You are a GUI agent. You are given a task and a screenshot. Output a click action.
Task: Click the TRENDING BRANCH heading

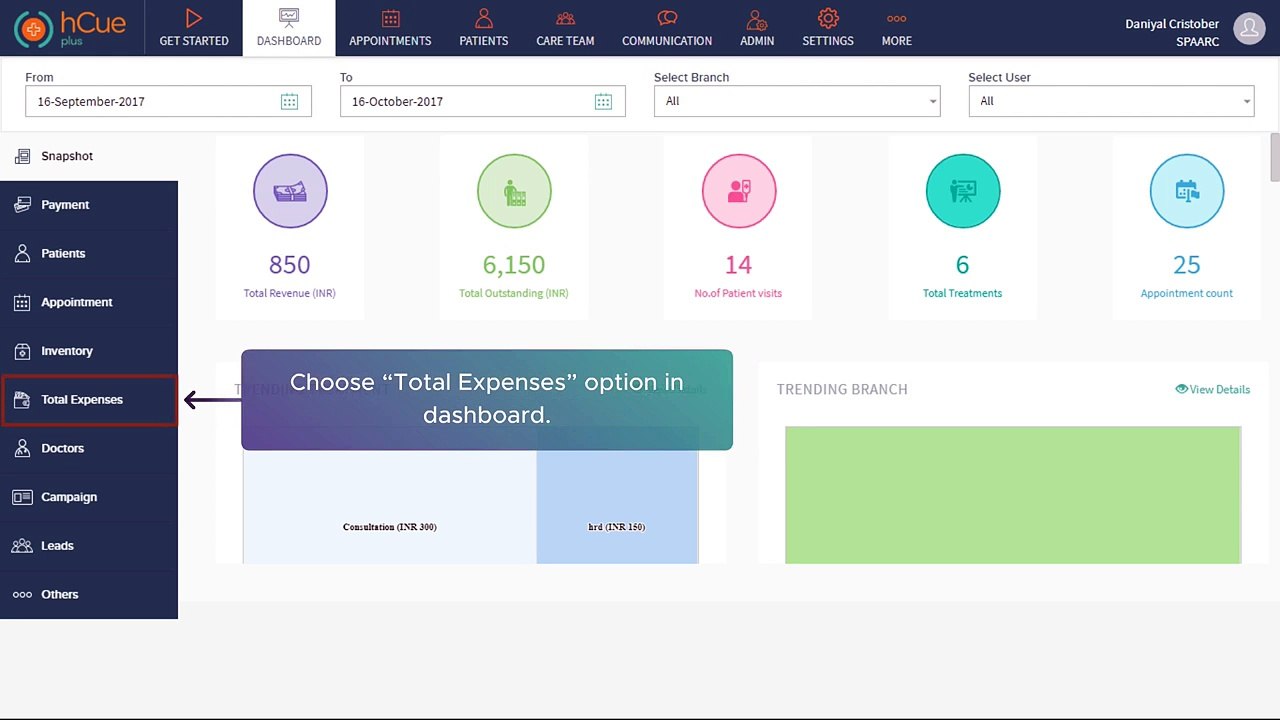[x=842, y=389]
